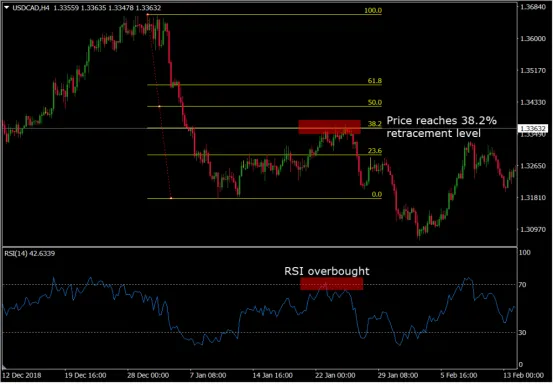Screen dimensions: 553x384
Task: Click the 1.31810 price axis label
Action: (533, 197)
